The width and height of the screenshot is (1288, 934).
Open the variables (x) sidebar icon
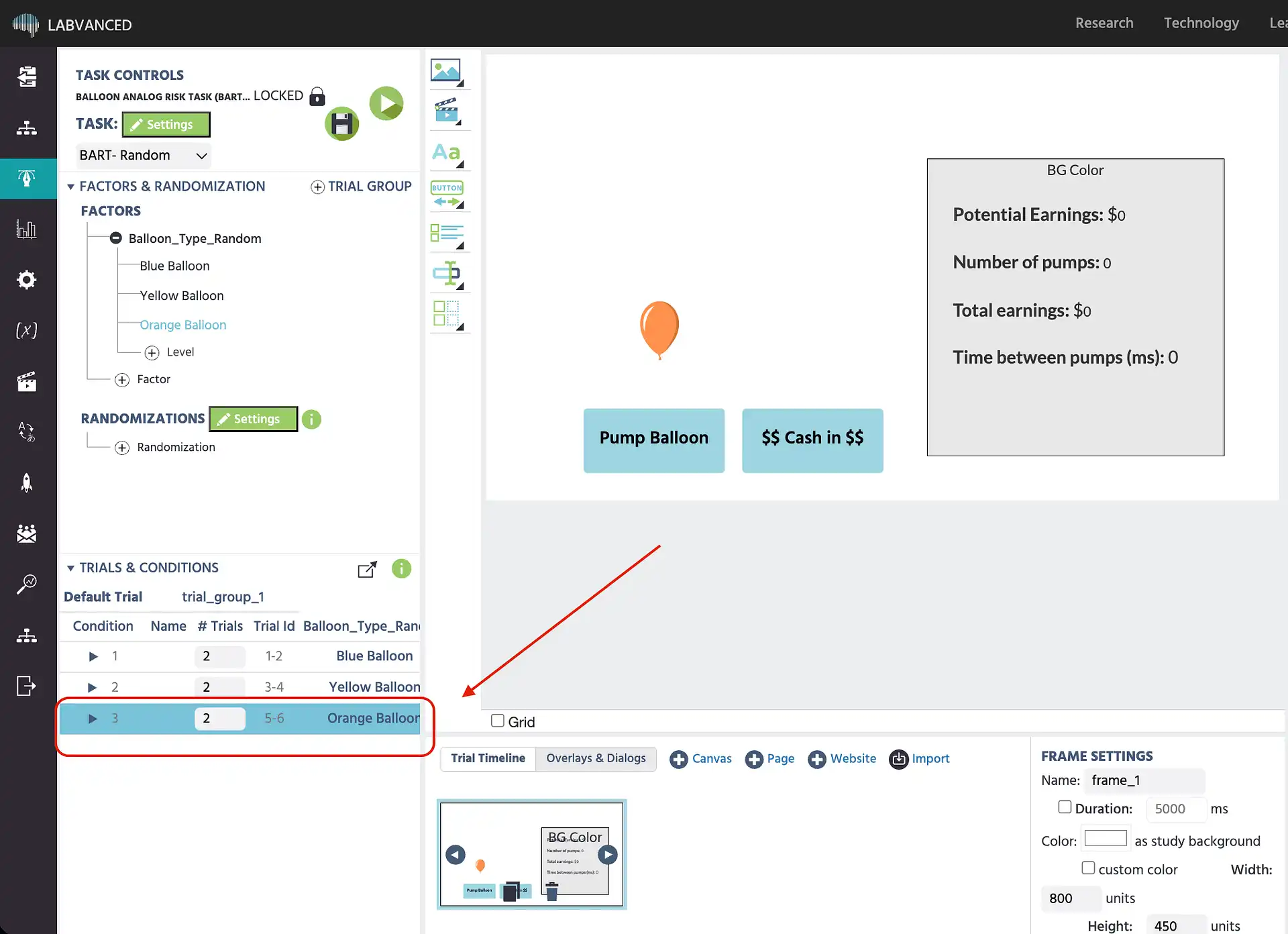coord(27,330)
